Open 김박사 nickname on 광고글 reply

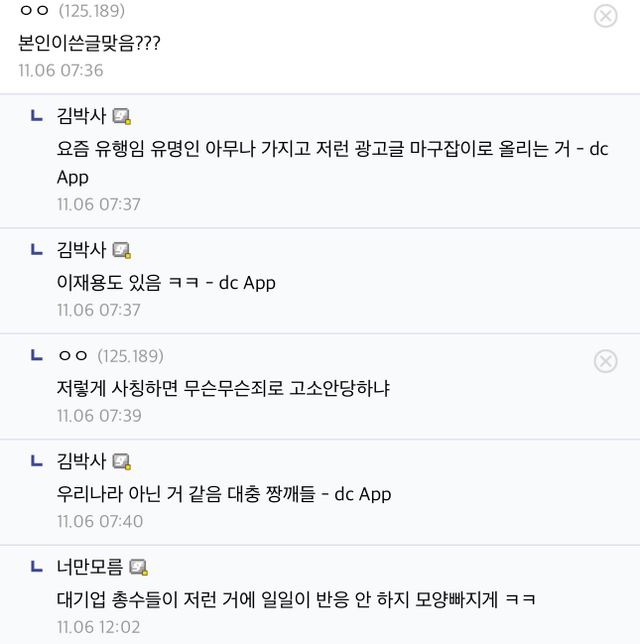[81, 116]
